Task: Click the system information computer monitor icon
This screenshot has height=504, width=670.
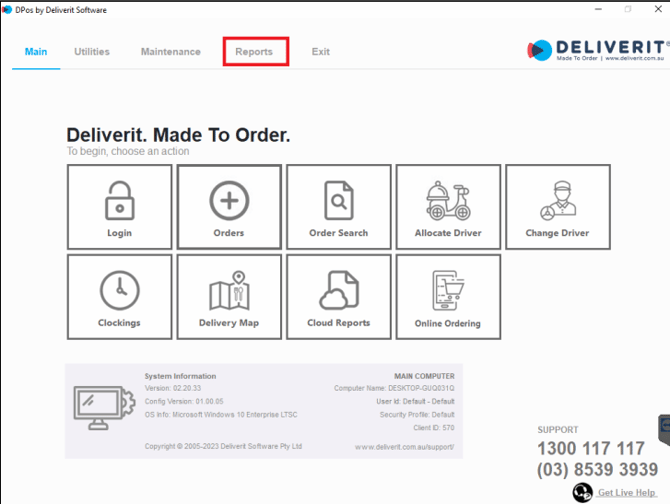Action: [100, 405]
